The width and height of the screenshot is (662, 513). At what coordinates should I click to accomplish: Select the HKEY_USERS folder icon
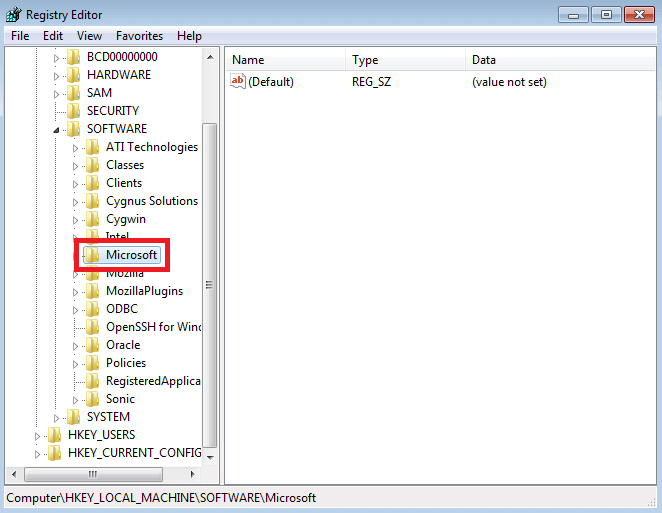[x=54, y=435]
